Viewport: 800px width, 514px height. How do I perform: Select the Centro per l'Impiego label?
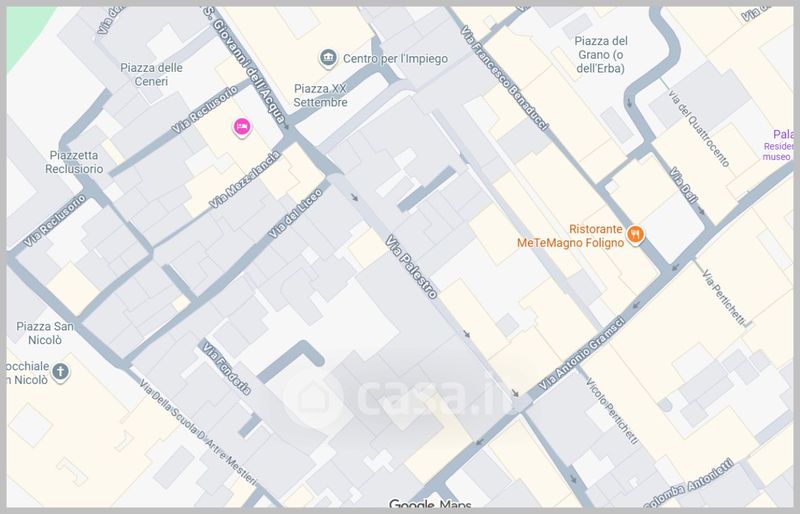pyautogui.click(x=395, y=59)
